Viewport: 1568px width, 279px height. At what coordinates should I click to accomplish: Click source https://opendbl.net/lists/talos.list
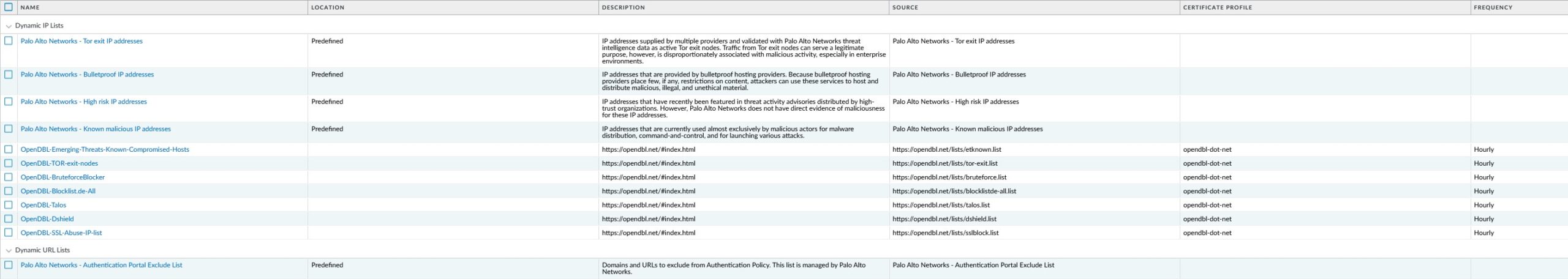pos(941,205)
